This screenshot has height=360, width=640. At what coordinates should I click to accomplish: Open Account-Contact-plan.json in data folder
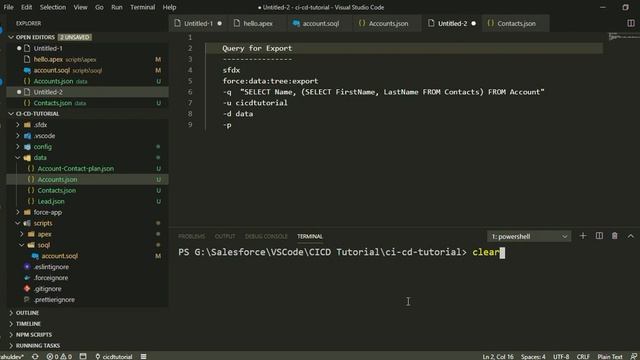(x=76, y=169)
